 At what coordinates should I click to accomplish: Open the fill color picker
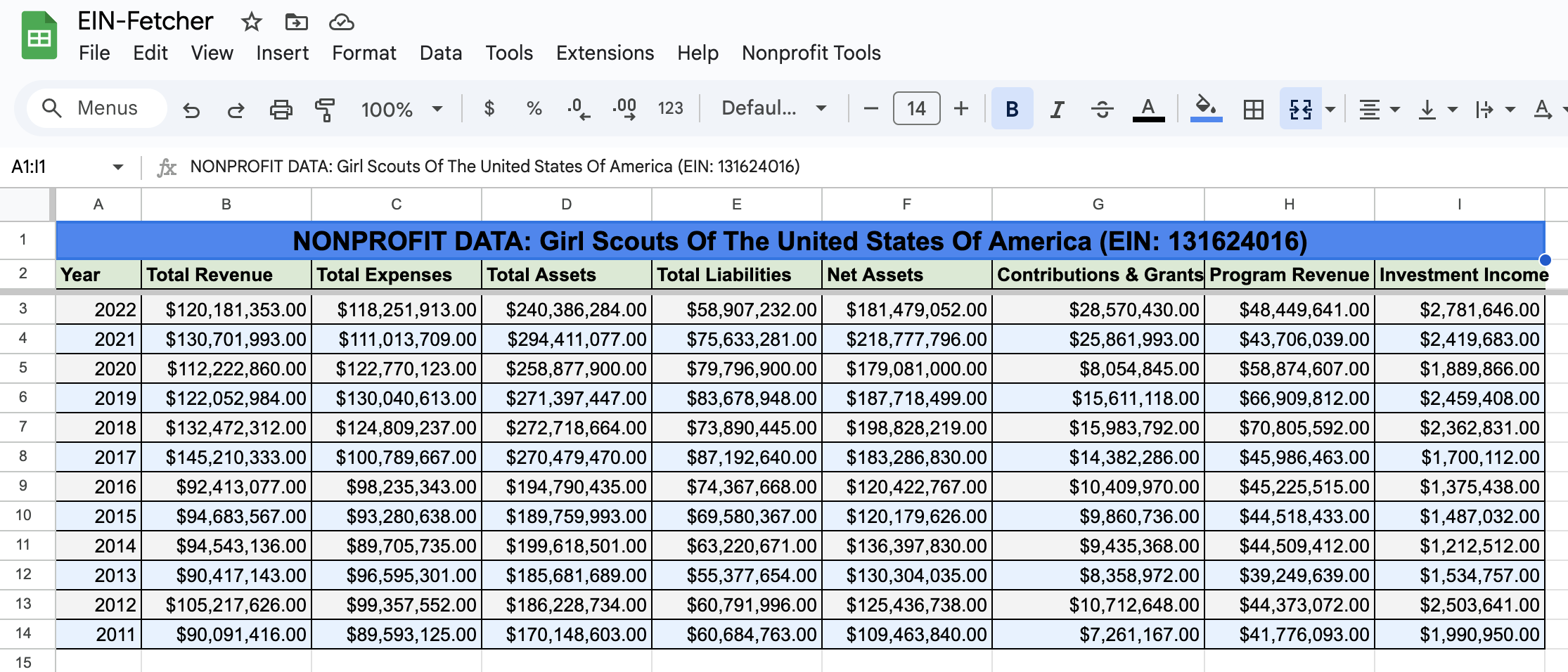[x=1206, y=109]
